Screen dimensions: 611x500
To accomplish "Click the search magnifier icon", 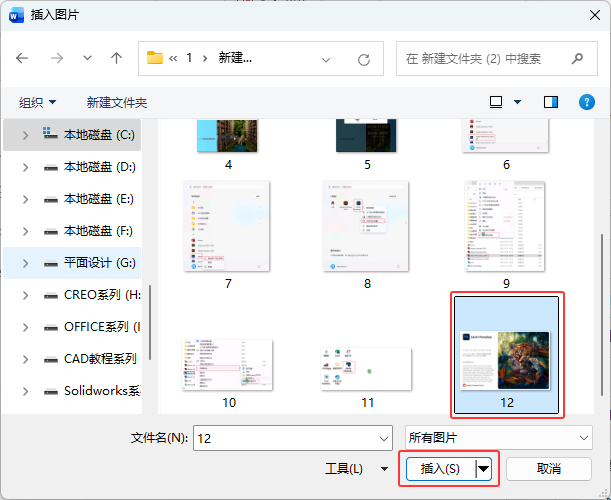I will [x=577, y=58].
